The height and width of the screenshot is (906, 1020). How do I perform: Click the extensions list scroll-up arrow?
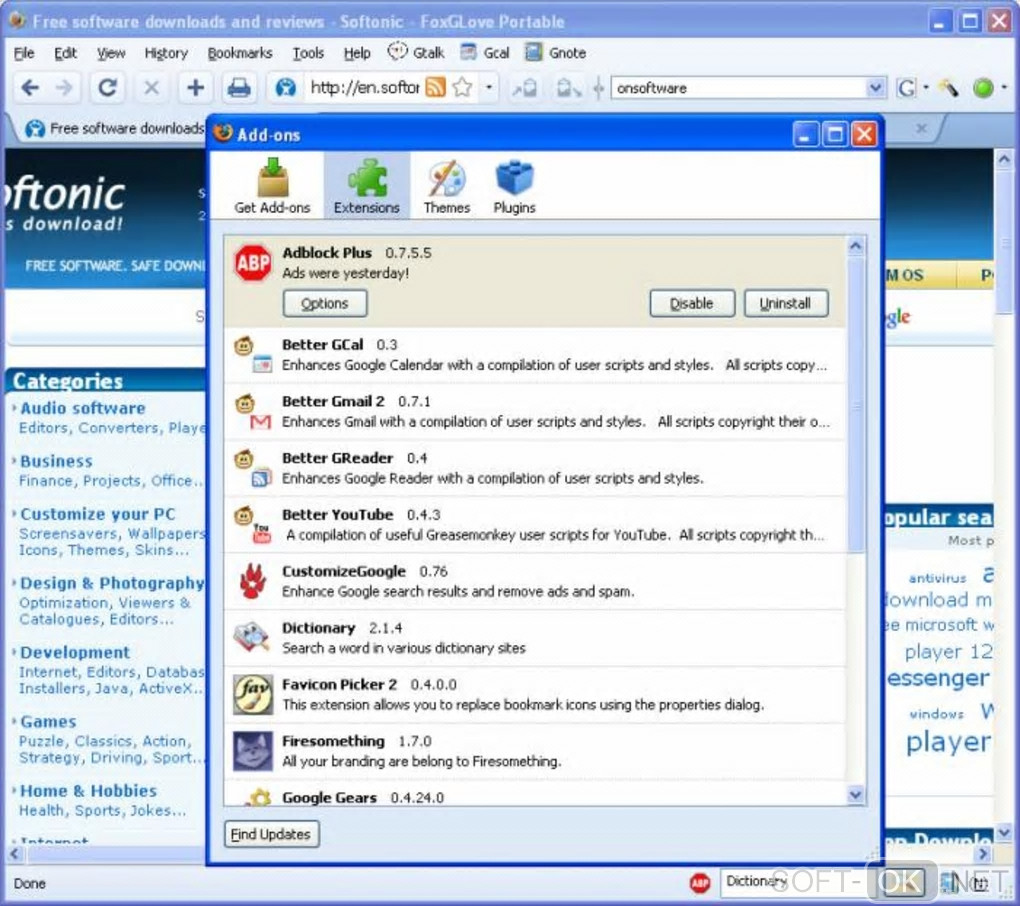(856, 246)
